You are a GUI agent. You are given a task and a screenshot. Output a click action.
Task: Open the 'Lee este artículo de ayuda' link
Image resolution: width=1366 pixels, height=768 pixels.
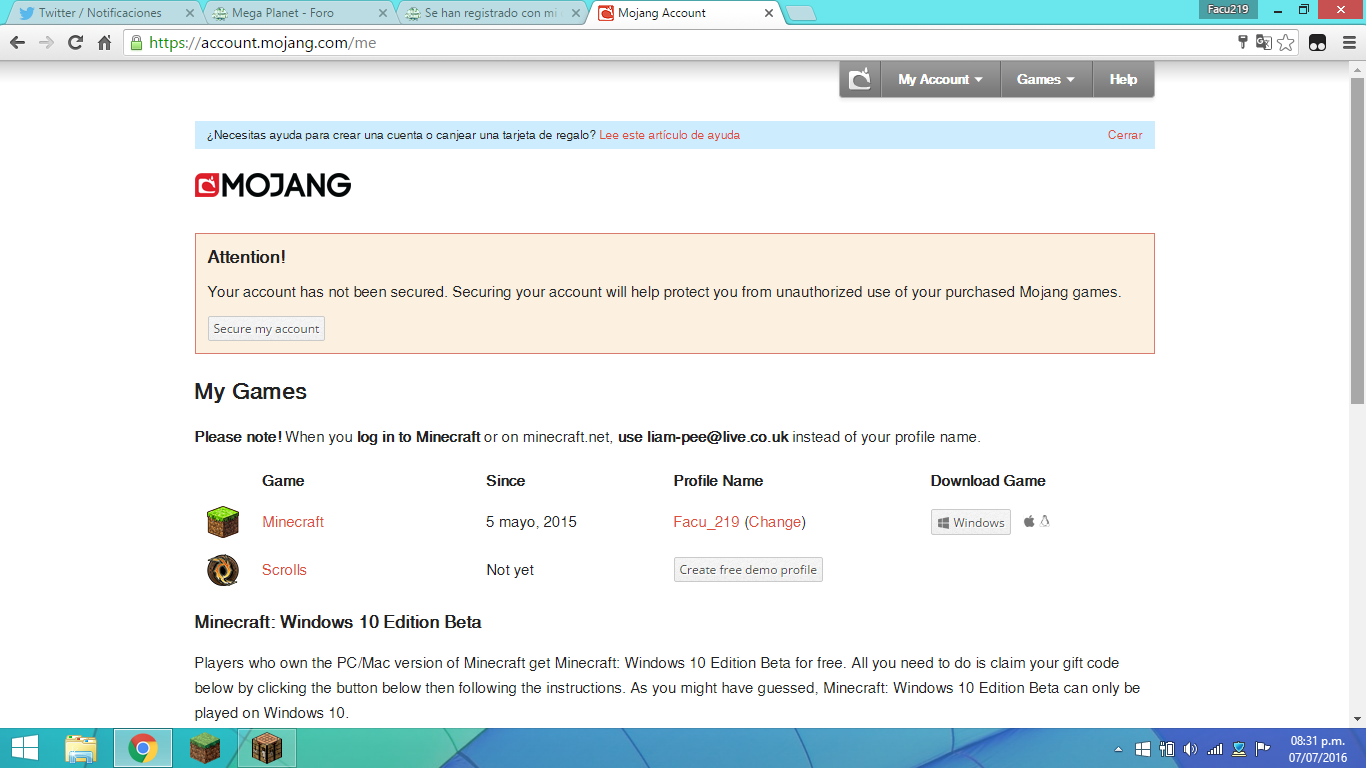coord(669,135)
